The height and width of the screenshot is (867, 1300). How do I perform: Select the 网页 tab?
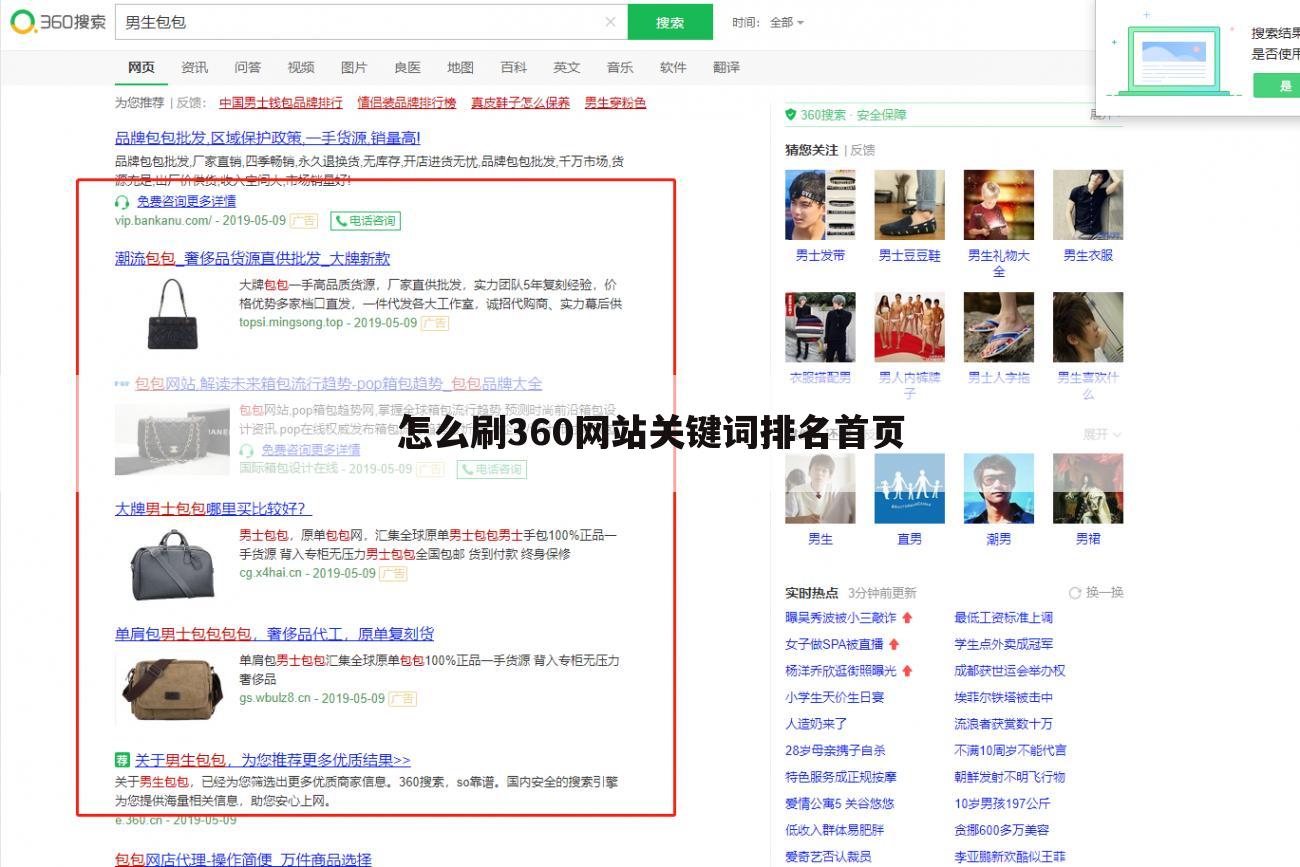[141, 67]
